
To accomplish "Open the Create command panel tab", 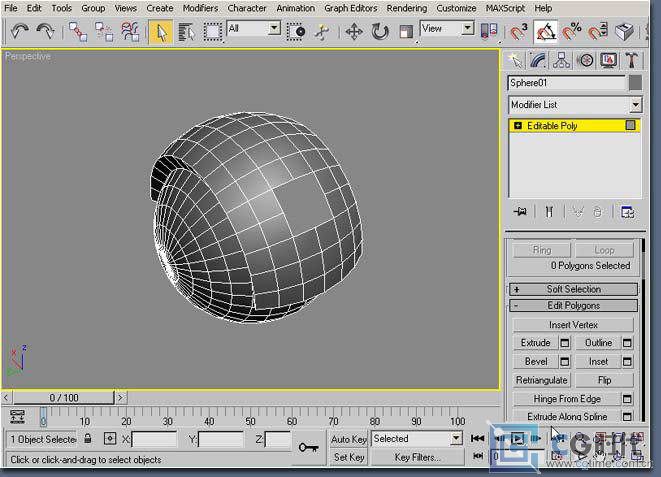I will 515,60.
